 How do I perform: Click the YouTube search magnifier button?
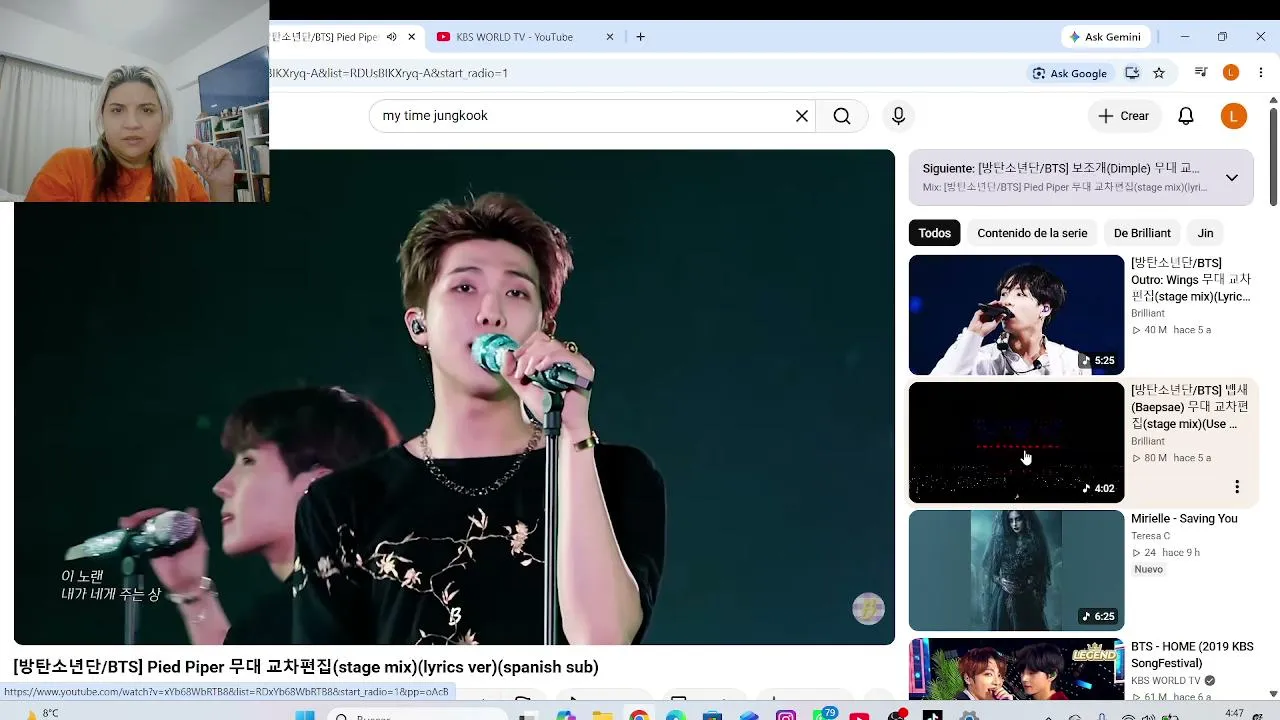(842, 116)
